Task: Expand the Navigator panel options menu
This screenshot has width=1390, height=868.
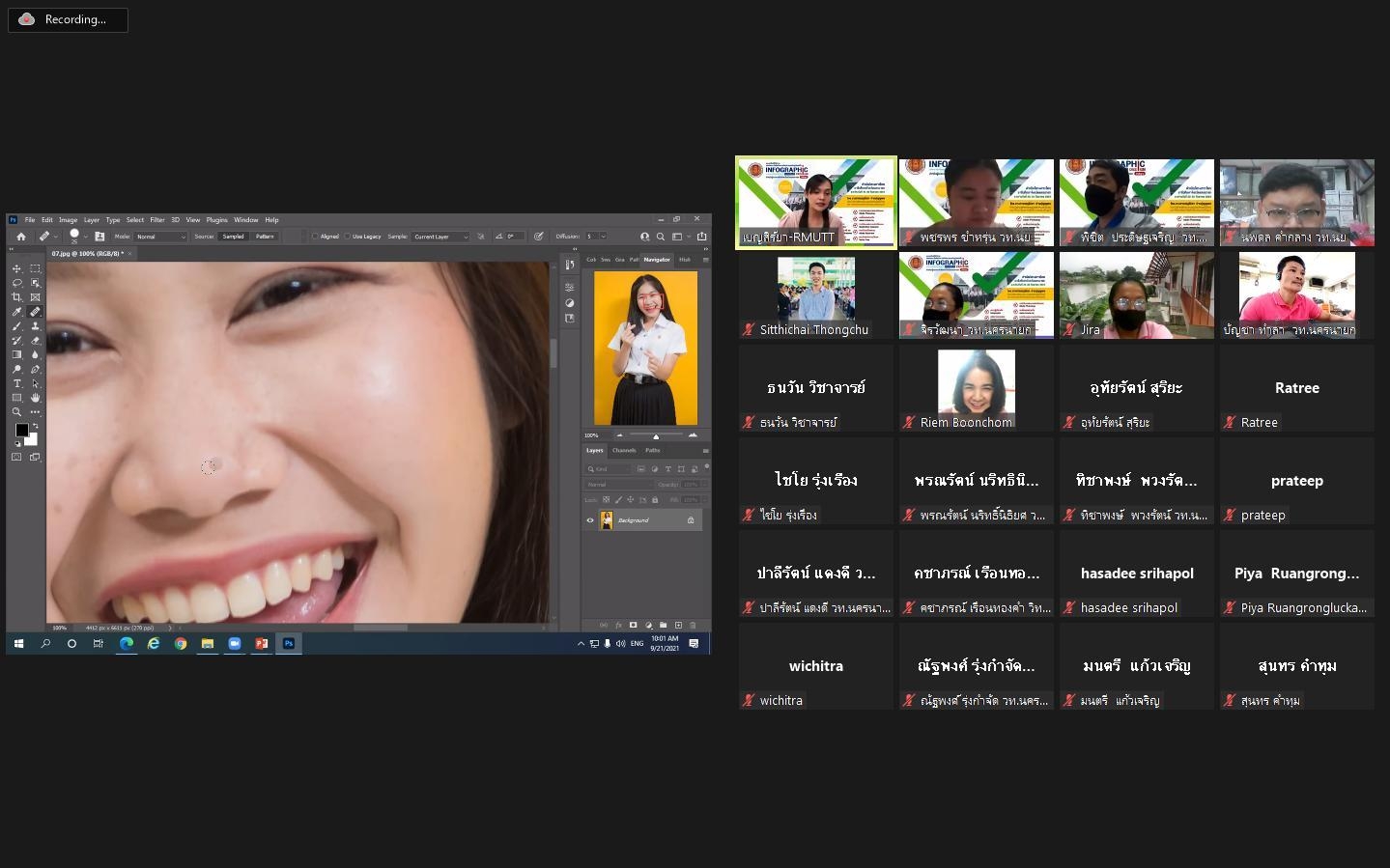Action: [705, 260]
